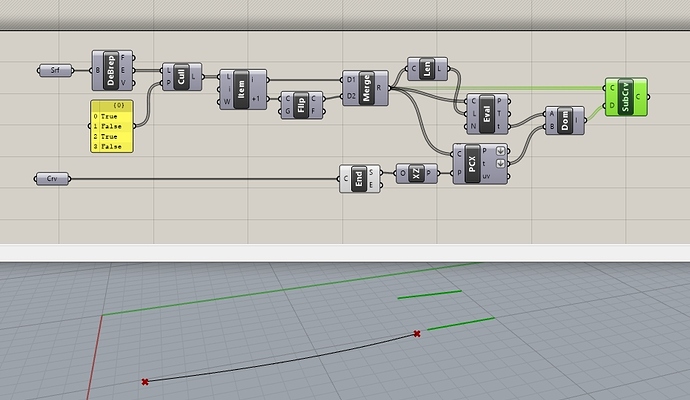
Task: Select the Crv parameter node
Action: click(52, 179)
